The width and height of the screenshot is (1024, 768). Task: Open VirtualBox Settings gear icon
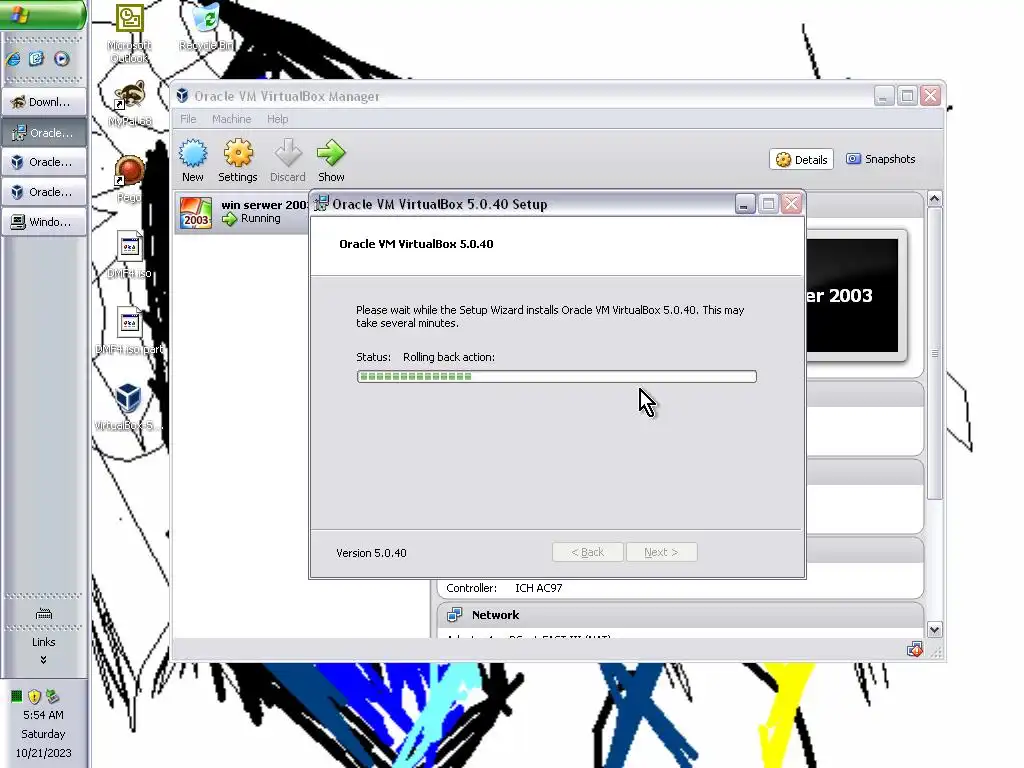pyautogui.click(x=238, y=160)
